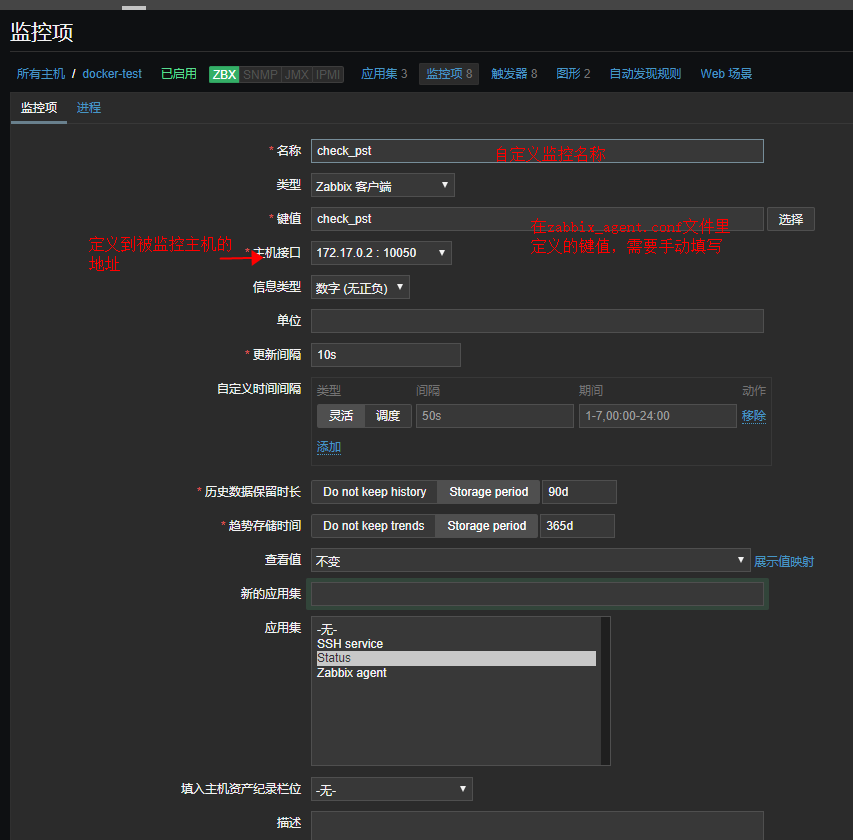Click the IPMI availability badge
This screenshot has height=840, width=853.
(x=328, y=75)
